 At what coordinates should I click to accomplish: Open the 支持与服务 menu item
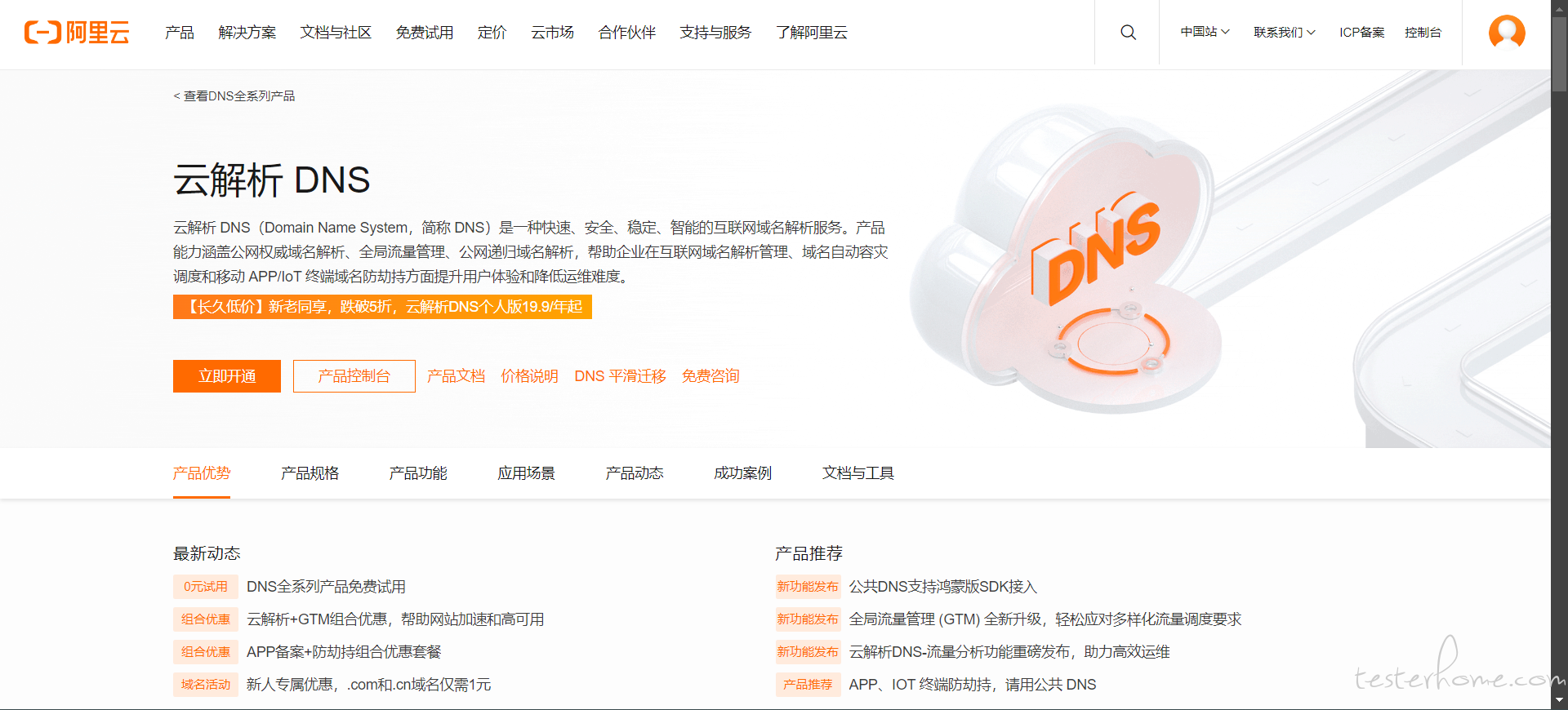click(715, 33)
